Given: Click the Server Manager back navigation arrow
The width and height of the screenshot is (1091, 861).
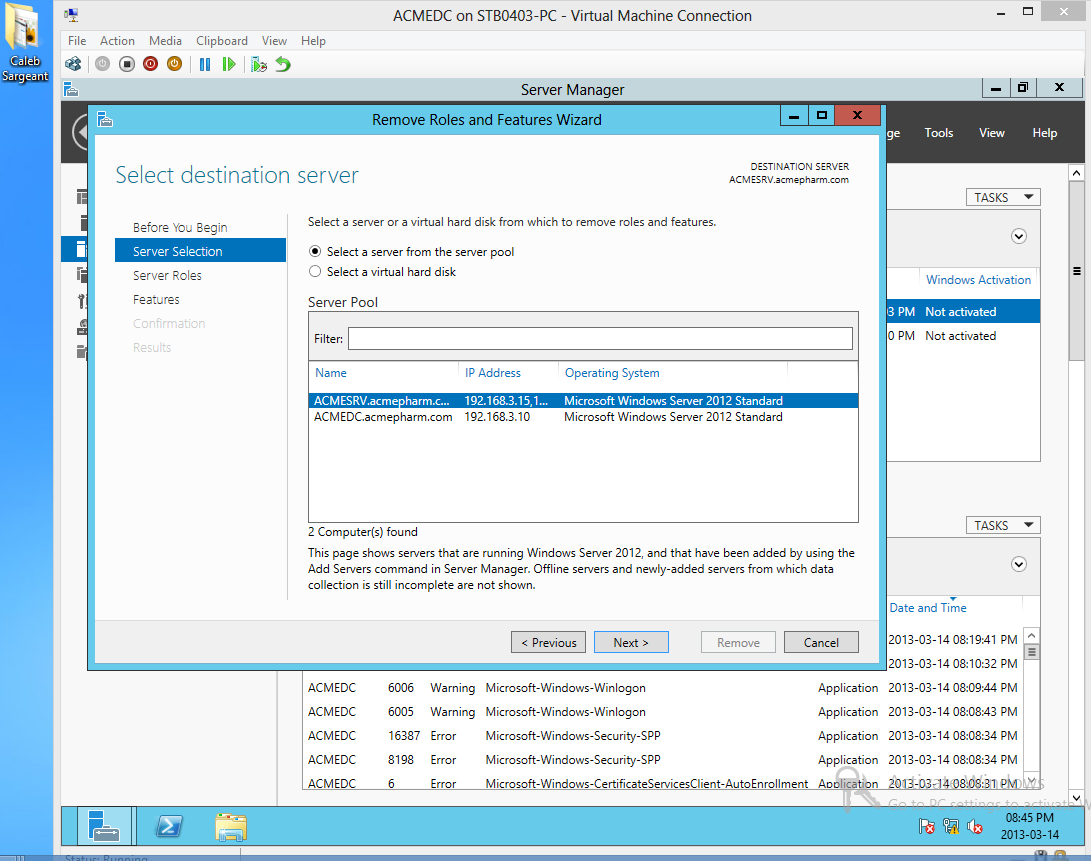Looking at the screenshot, I should [81, 132].
